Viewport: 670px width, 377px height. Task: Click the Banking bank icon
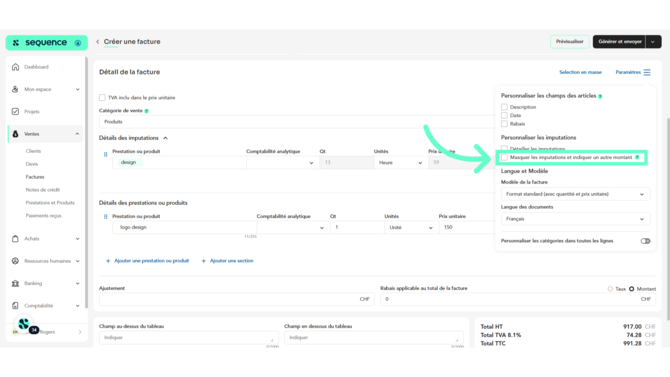point(15,283)
